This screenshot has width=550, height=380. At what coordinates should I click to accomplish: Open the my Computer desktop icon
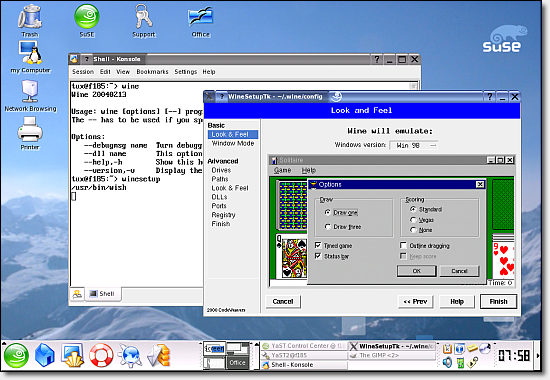click(30, 57)
